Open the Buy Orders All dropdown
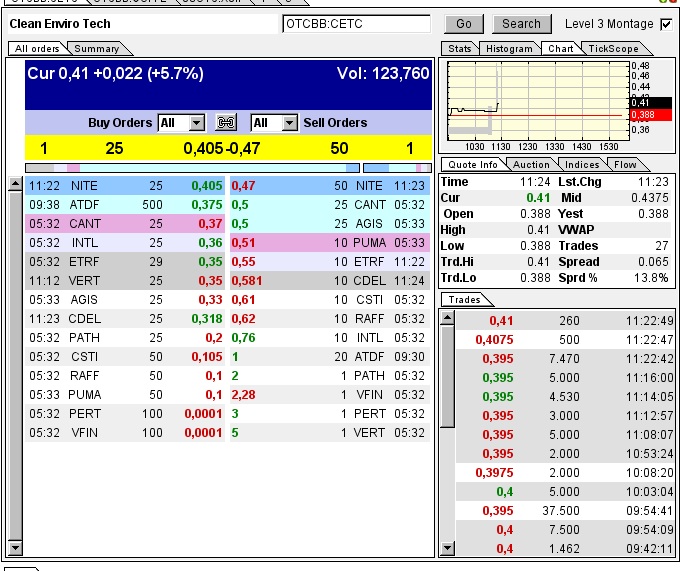Screen dimensions: 680x571 click(x=181, y=123)
